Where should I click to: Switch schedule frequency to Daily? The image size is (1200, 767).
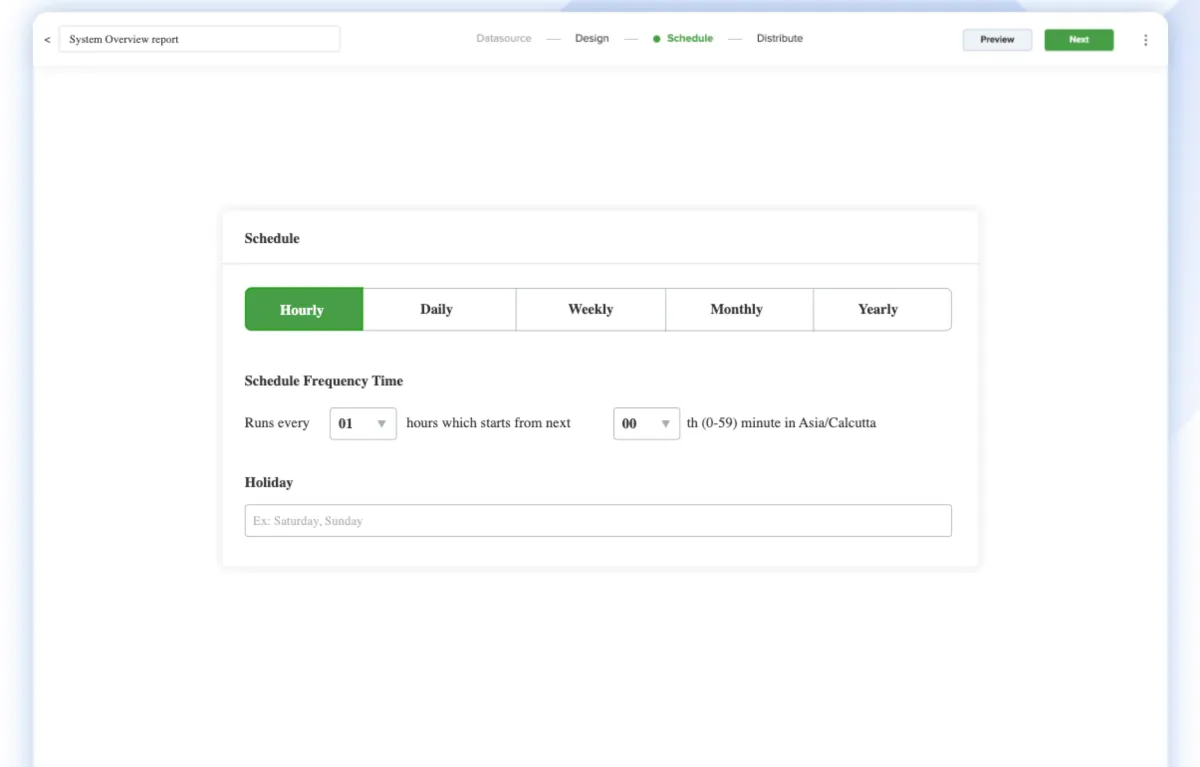(437, 310)
